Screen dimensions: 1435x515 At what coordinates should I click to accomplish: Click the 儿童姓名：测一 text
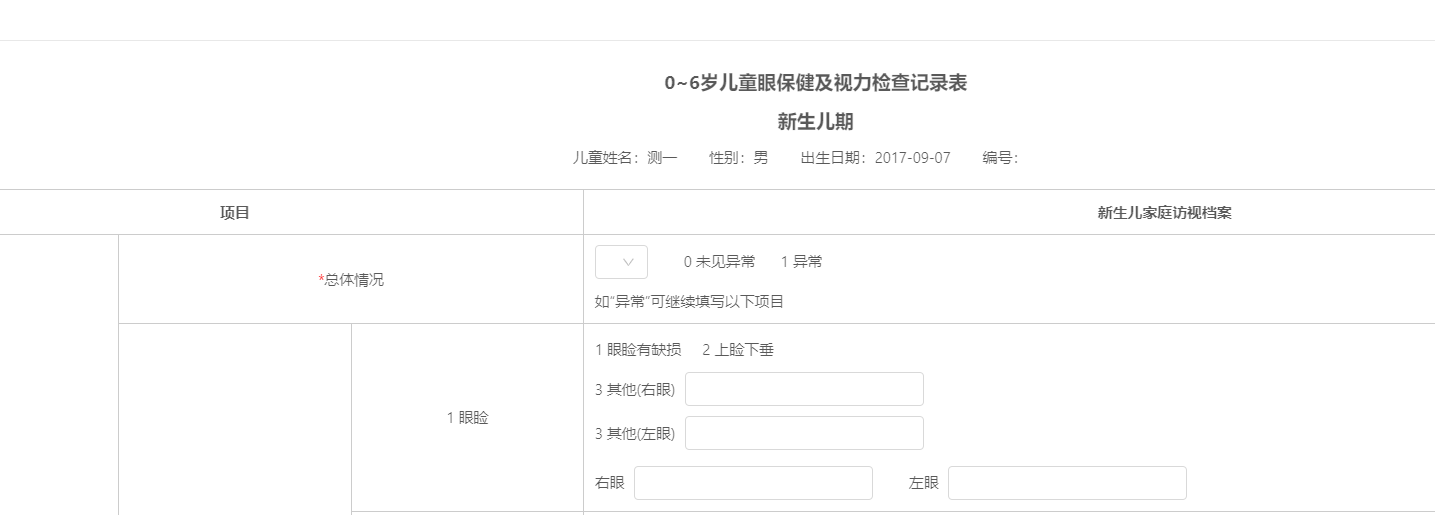tap(625, 158)
